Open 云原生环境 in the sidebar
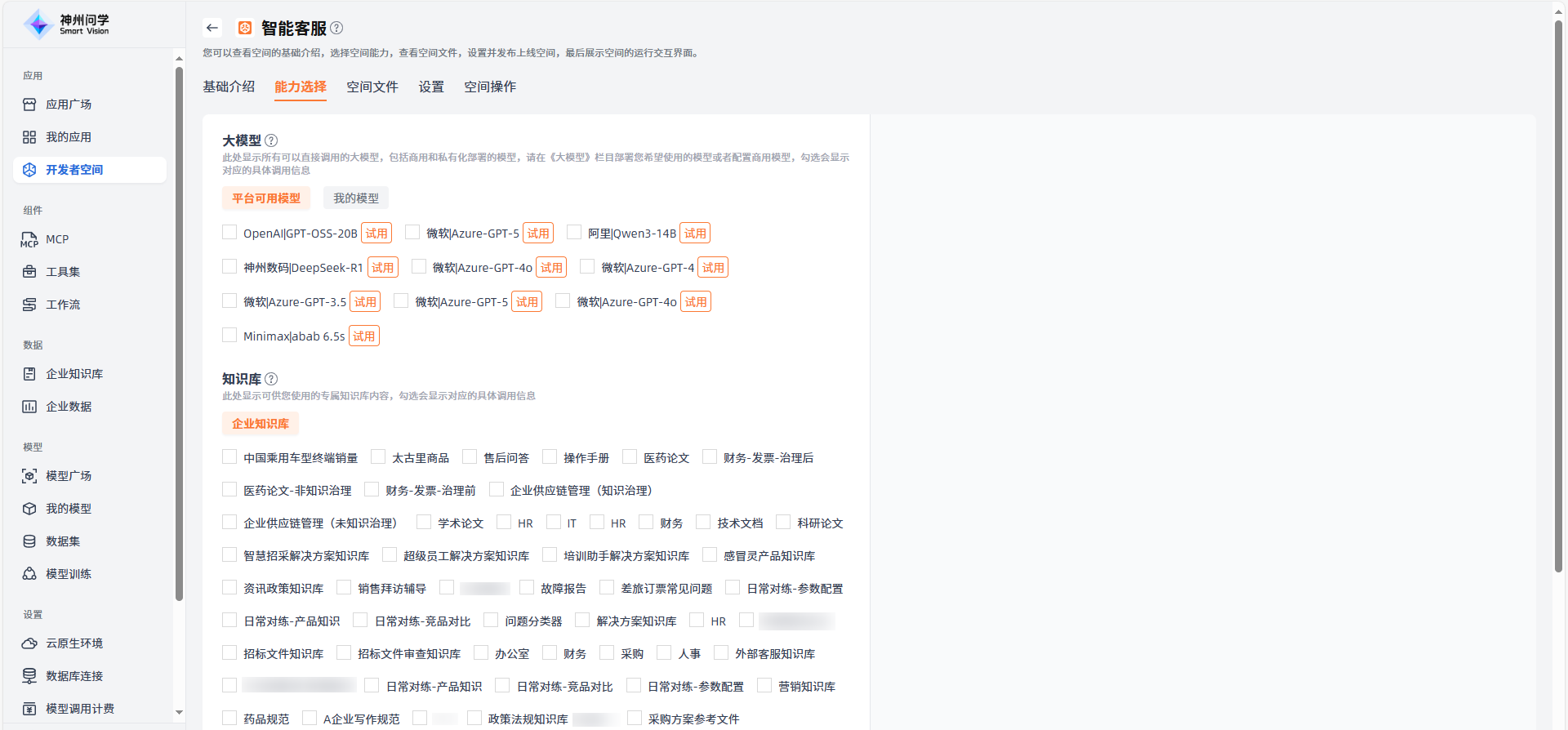The image size is (1568, 730). pyautogui.click(x=74, y=643)
